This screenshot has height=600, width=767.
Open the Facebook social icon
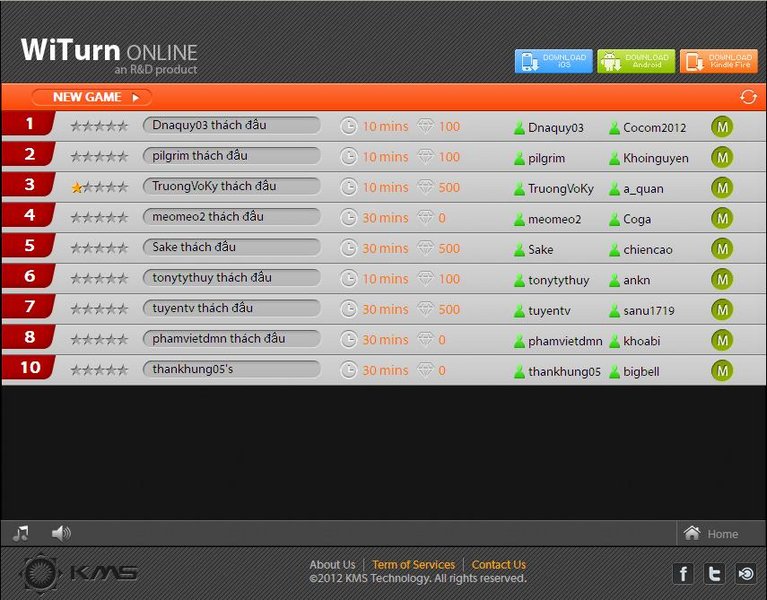click(684, 573)
